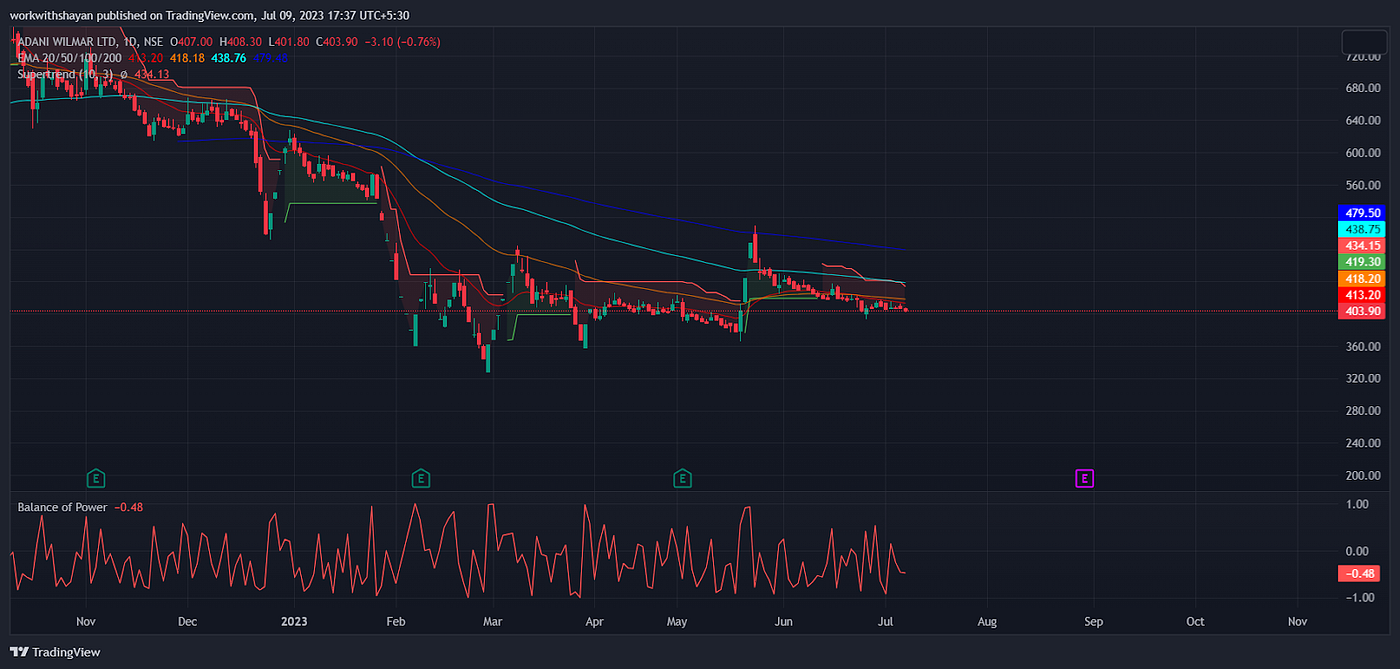1400x669 pixels.
Task: Click the Aug label on time axis
Action: click(x=987, y=622)
